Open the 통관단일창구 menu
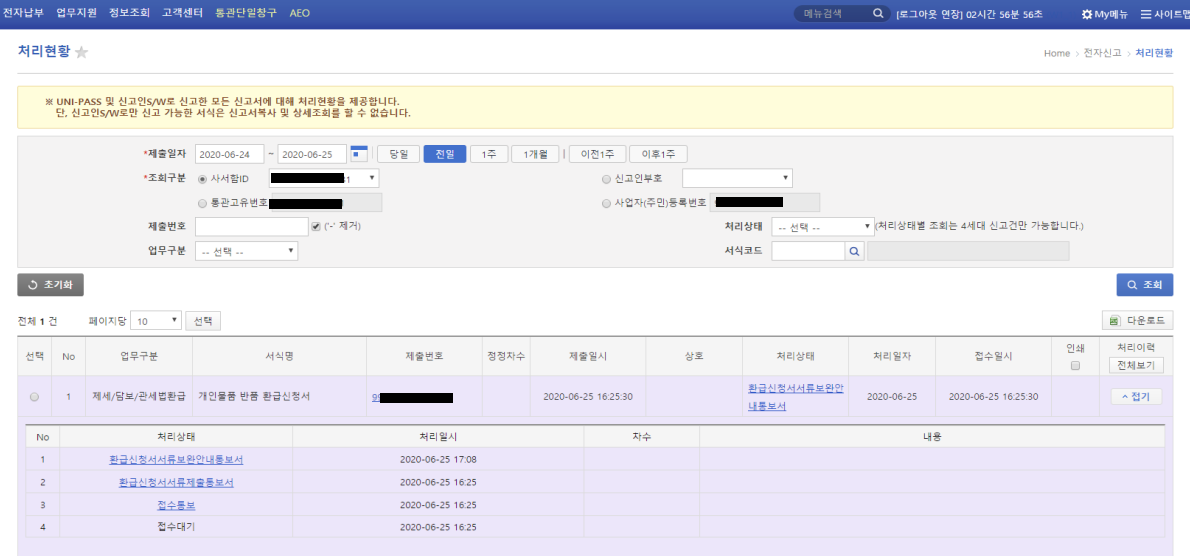The height and width of the screenshot is (556, 1190). point(246,14)
